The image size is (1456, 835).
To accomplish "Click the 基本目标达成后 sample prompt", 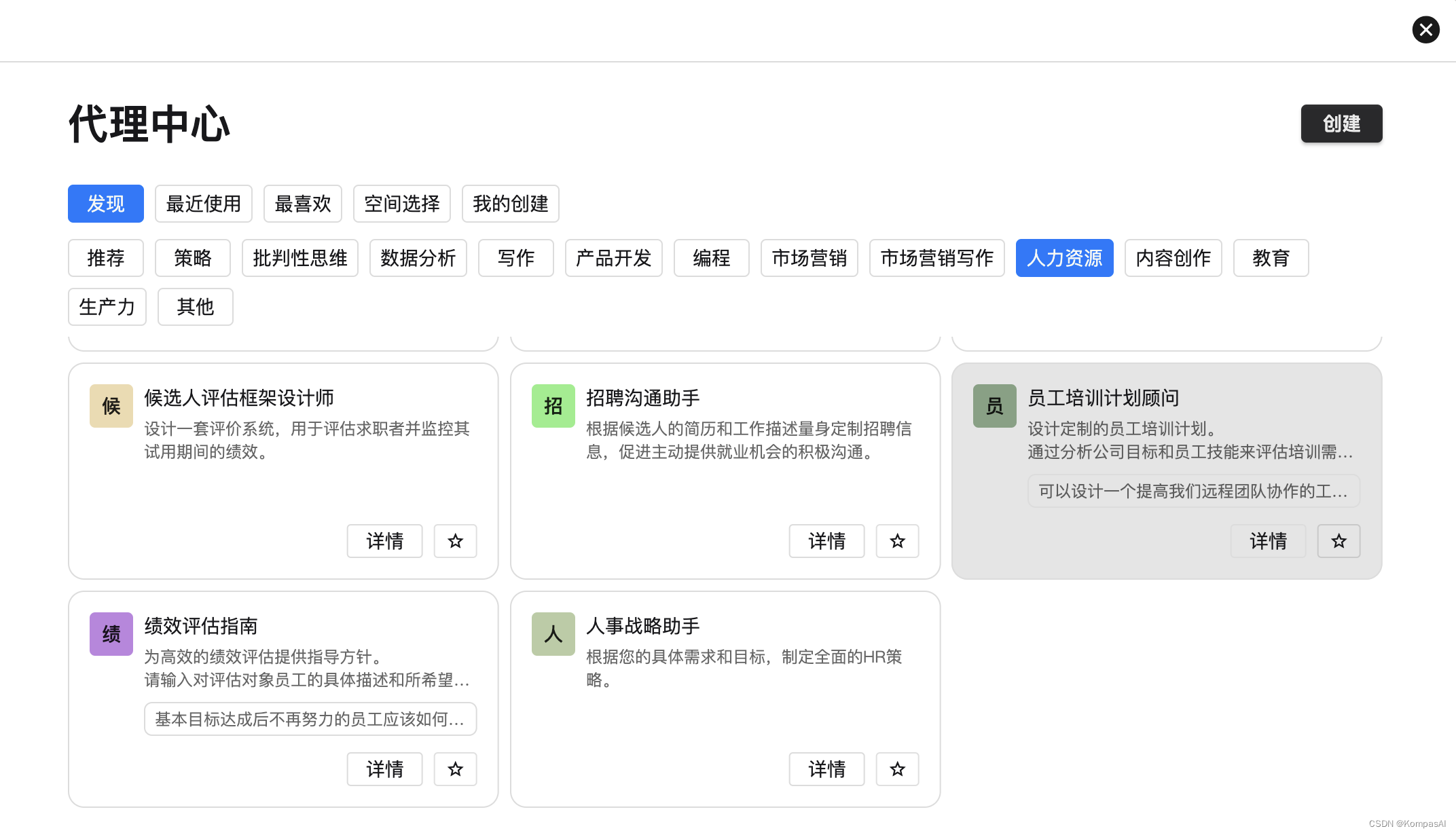I will [310, 719].
